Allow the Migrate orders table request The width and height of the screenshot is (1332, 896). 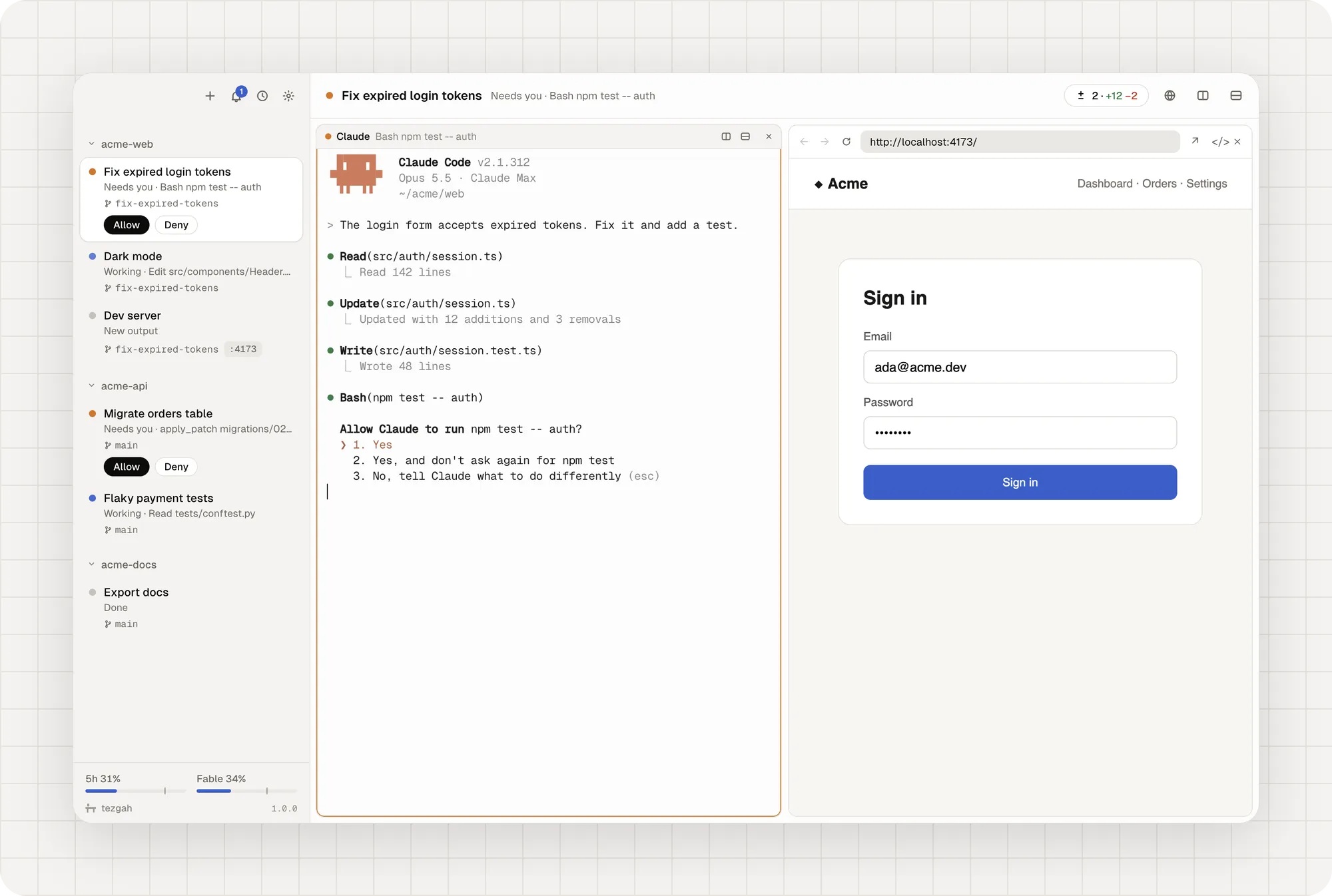pos(127,467)
